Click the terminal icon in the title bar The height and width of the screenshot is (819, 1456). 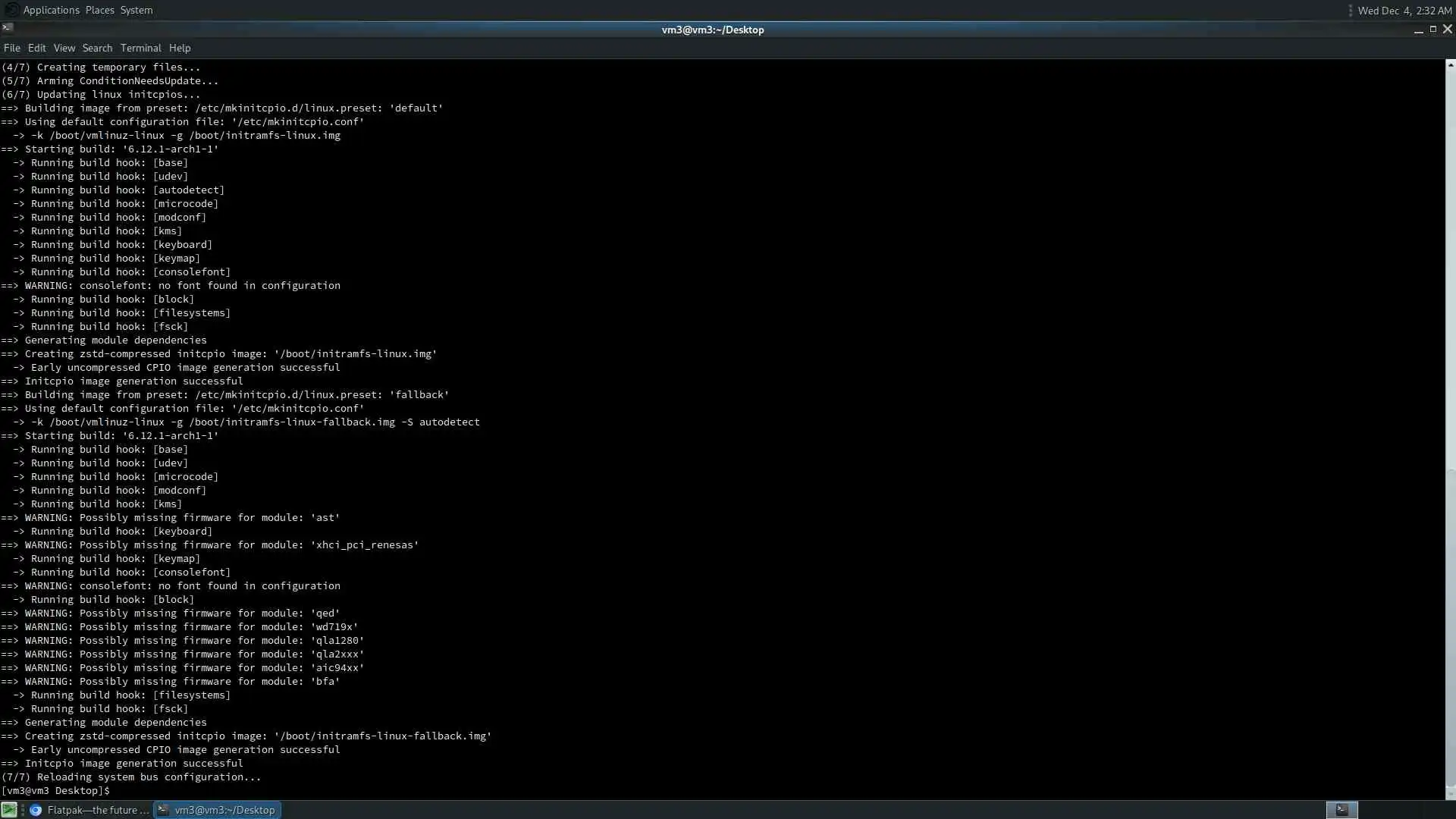tap(8, 29)
